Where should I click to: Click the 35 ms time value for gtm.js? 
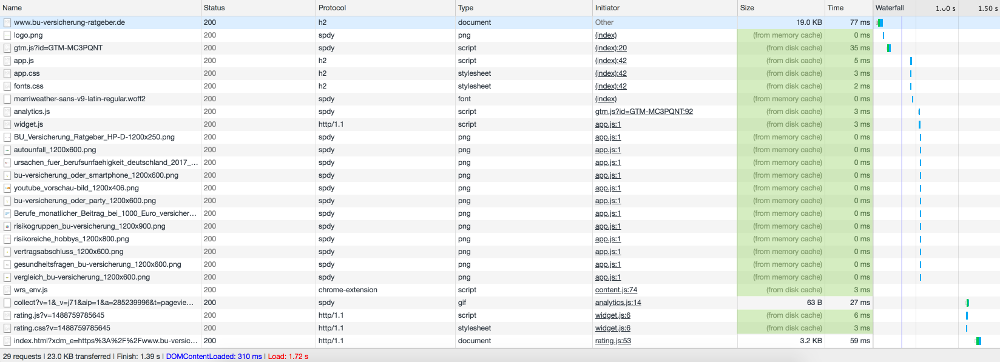(x=859, y=48)
